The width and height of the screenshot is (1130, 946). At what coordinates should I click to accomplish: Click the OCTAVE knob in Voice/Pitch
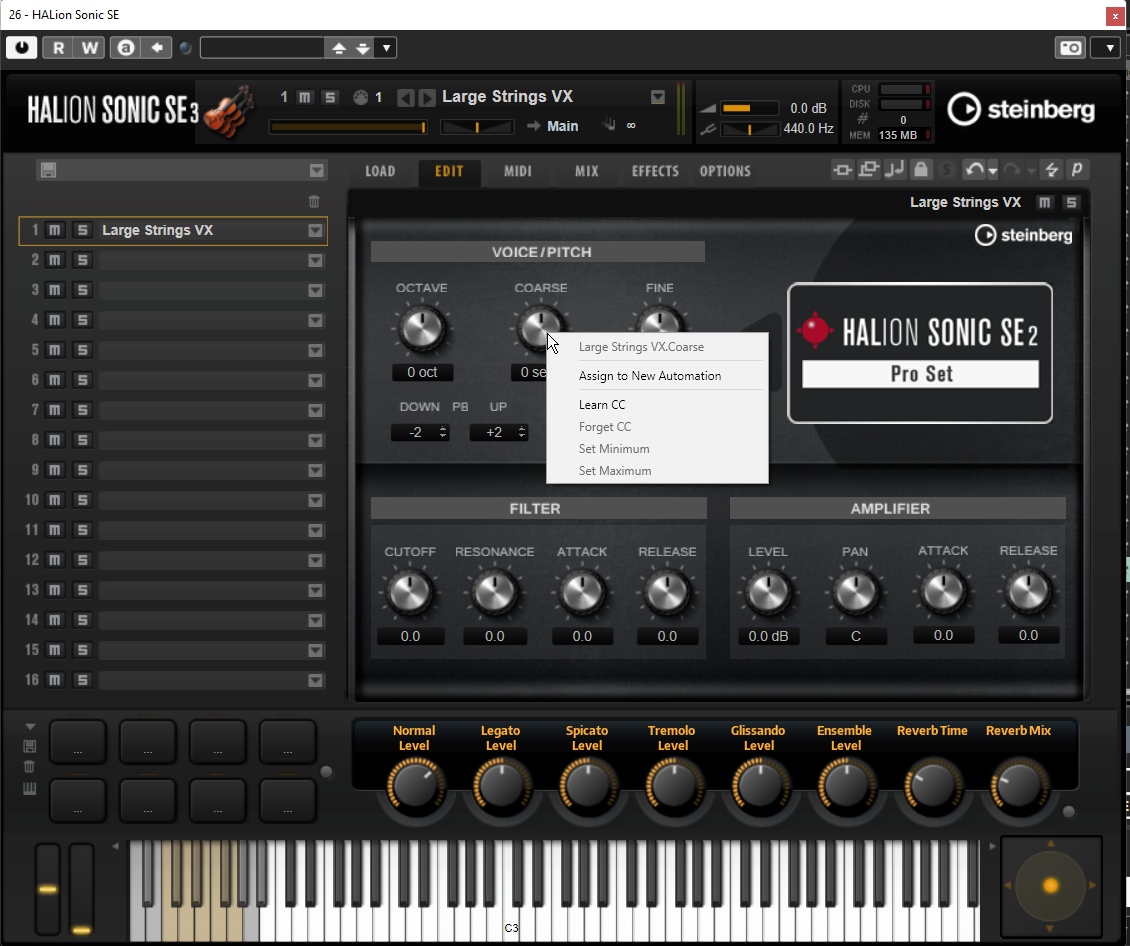(x=422, y=329)
